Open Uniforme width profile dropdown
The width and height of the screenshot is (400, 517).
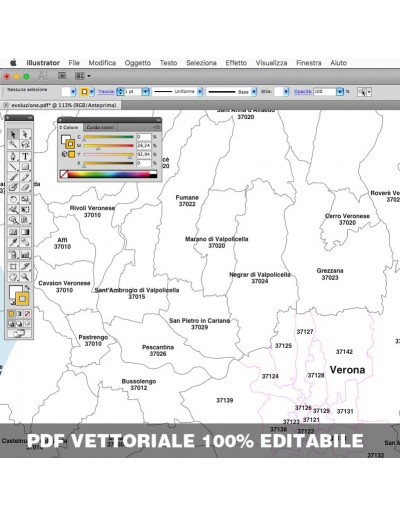200,92
